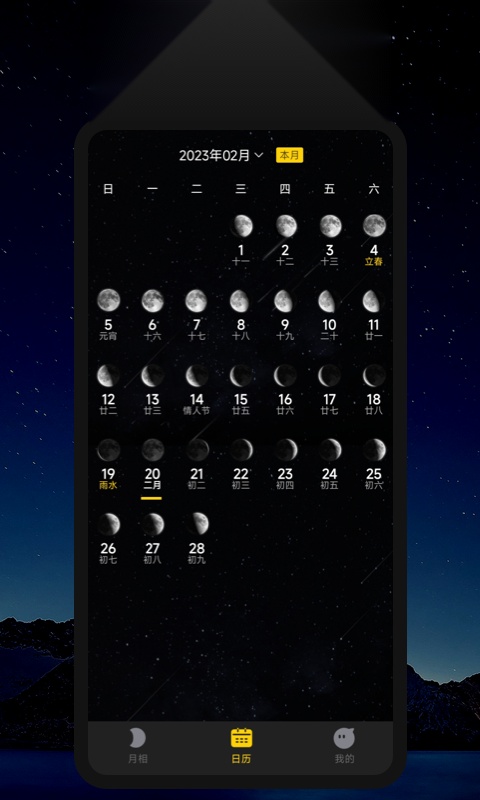The width and height of the screenshot is (480, 800).
Task: Select the crescent moon icon for February 16
Action: [285, 376]
